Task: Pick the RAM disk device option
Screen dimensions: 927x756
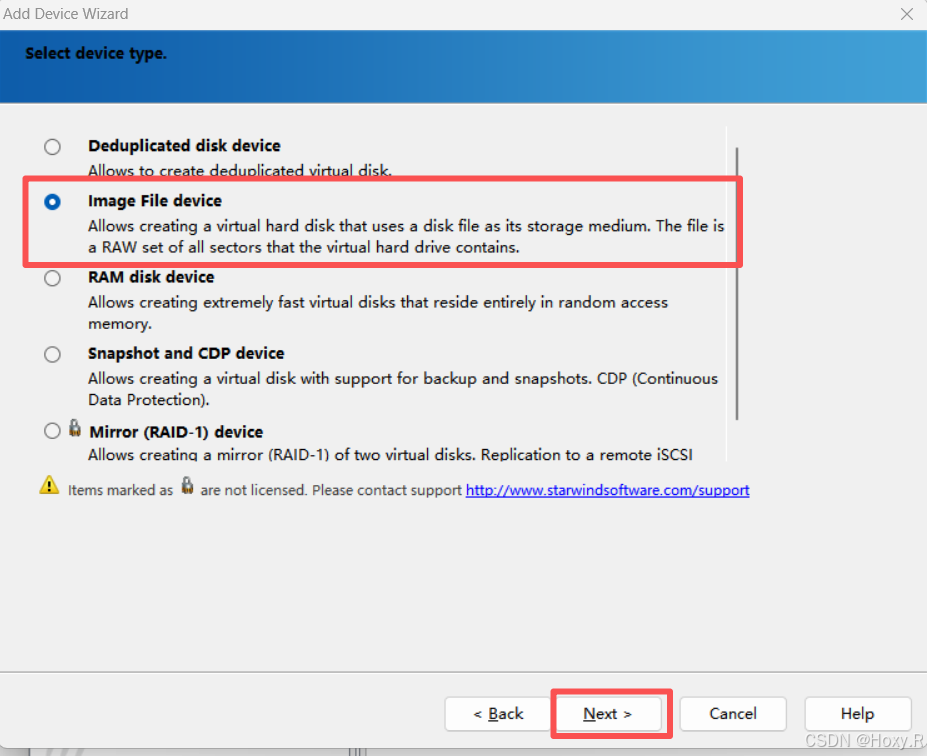Action: [53, 278]
